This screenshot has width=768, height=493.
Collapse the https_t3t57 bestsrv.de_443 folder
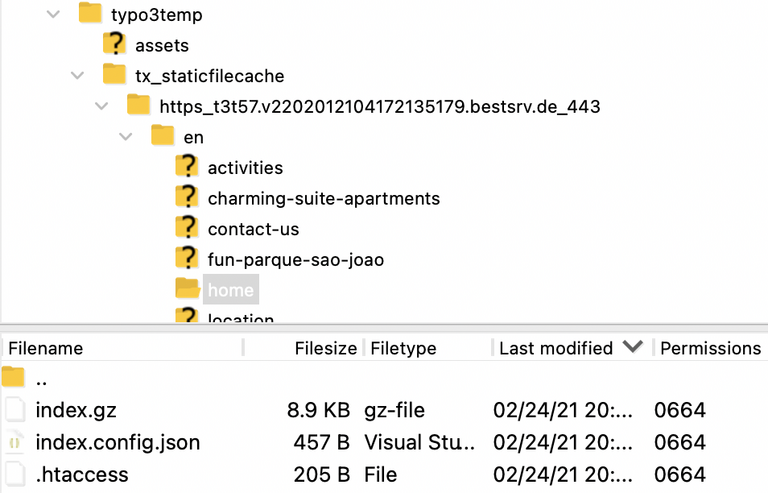(x=102, y=106)
